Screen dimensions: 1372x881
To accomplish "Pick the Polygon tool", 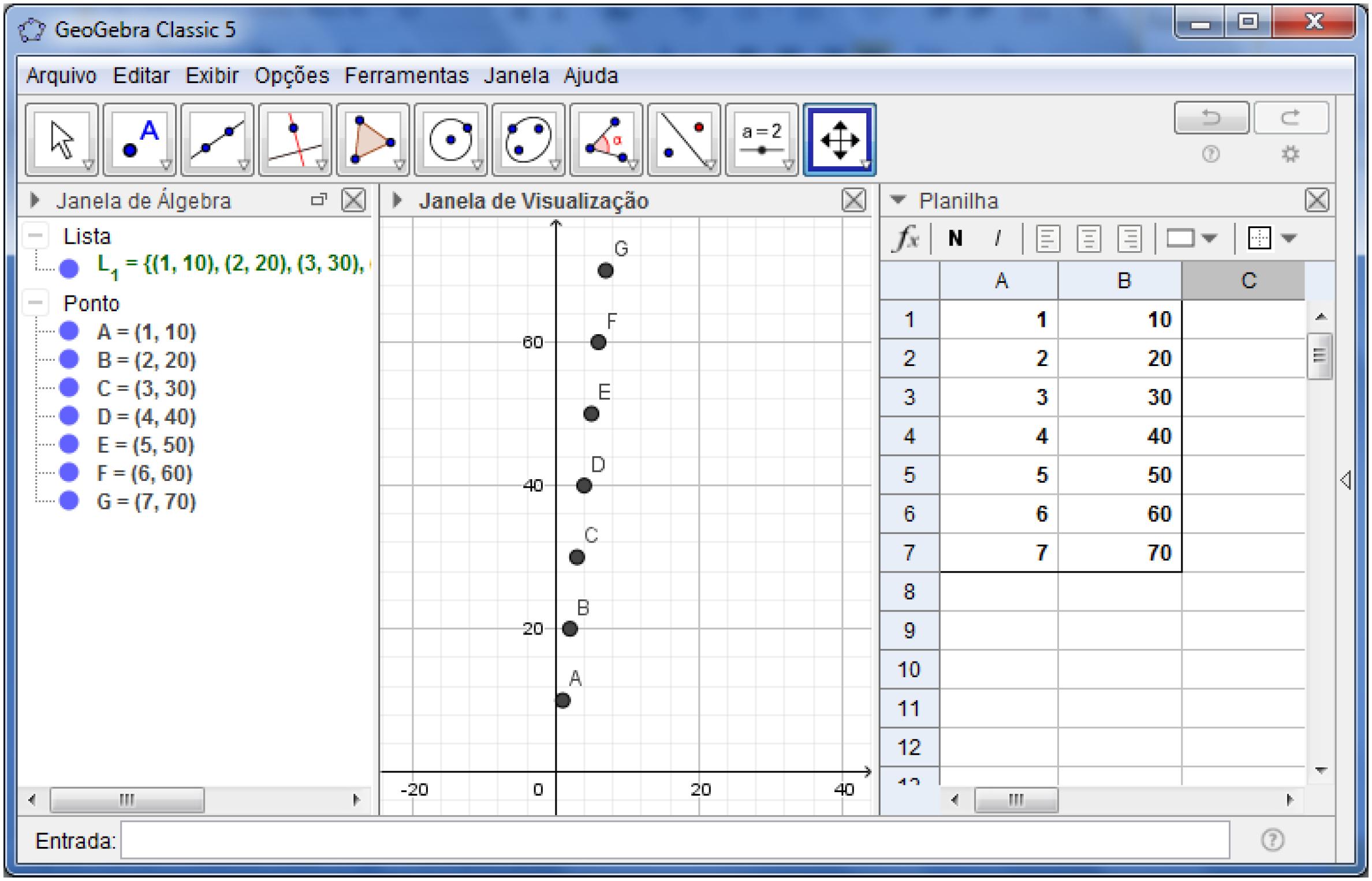I will point(372,140).
